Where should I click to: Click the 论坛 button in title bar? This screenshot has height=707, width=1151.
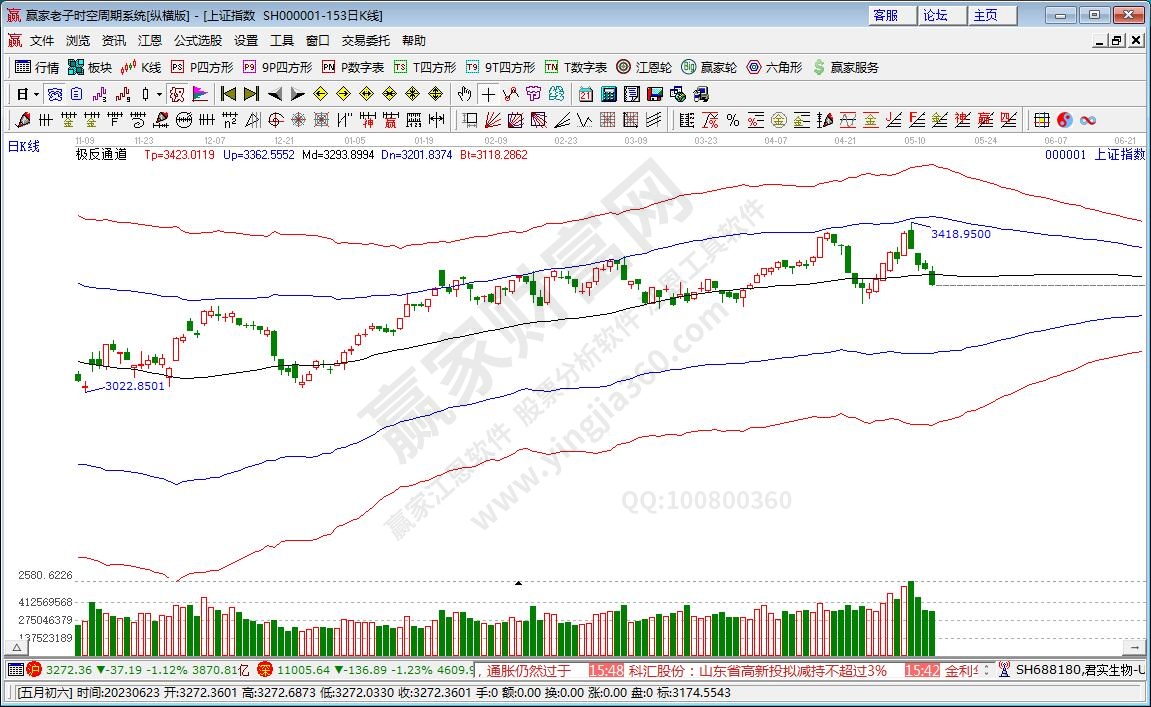click(936, 15)
